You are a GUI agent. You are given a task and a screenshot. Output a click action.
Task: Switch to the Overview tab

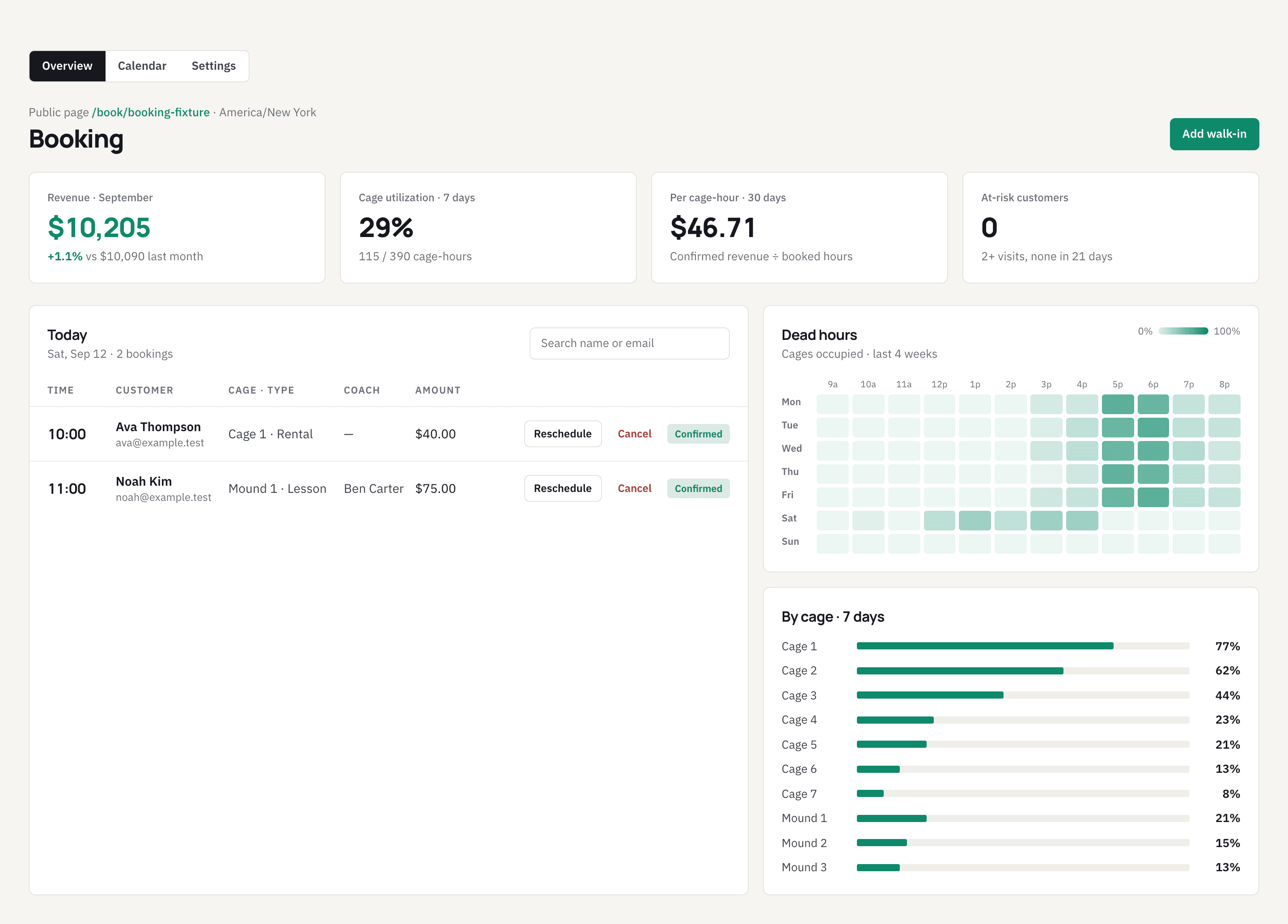click(67, 66)
